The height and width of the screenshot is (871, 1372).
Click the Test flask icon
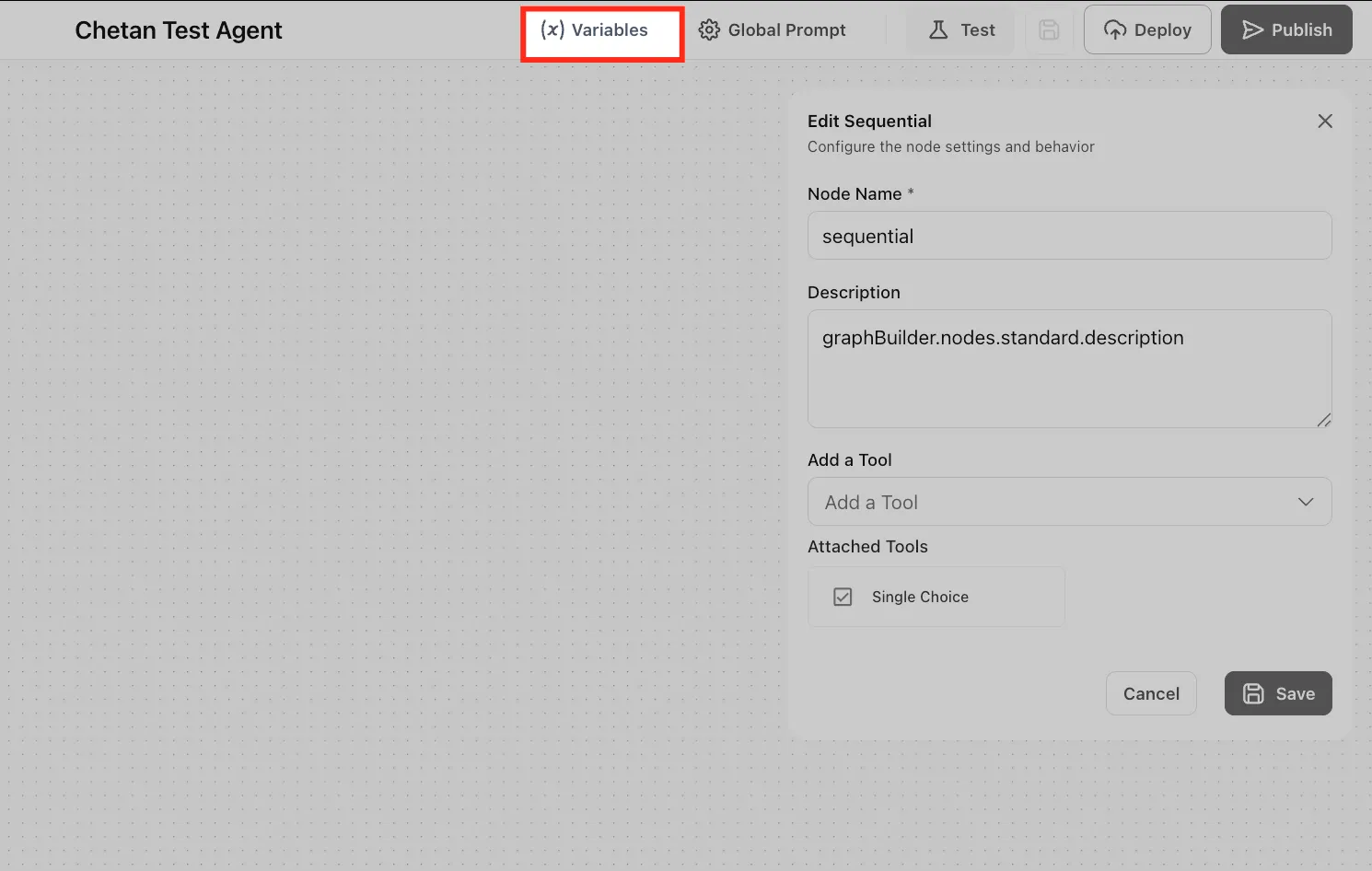938,29
